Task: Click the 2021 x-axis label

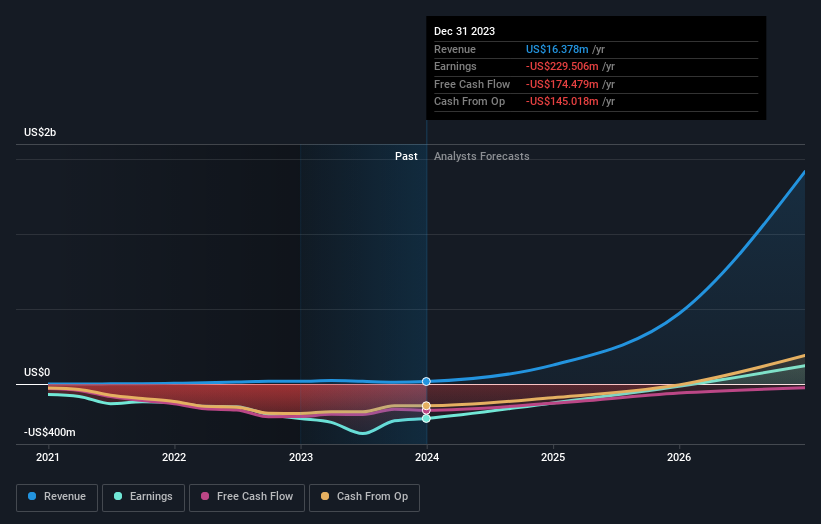Action: [x=48, y=457]
